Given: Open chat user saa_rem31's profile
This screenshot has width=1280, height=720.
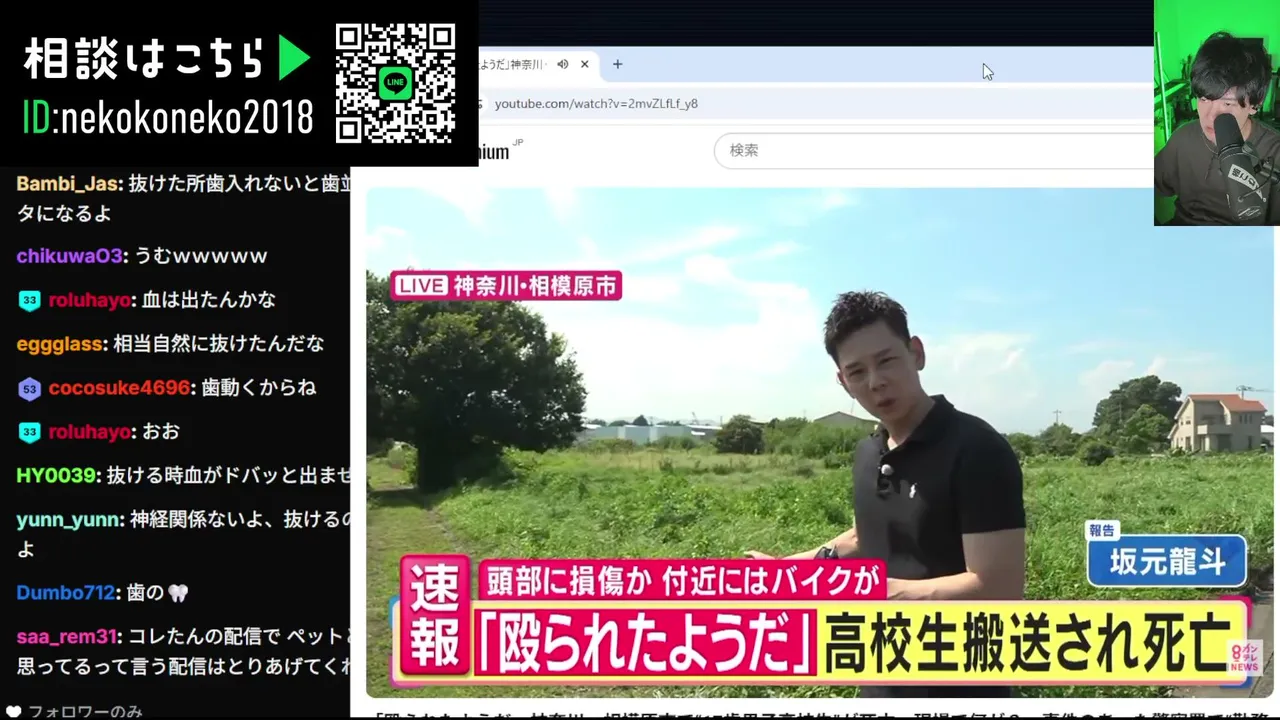Looking at the screenshot, I should (x=66, y=637).
